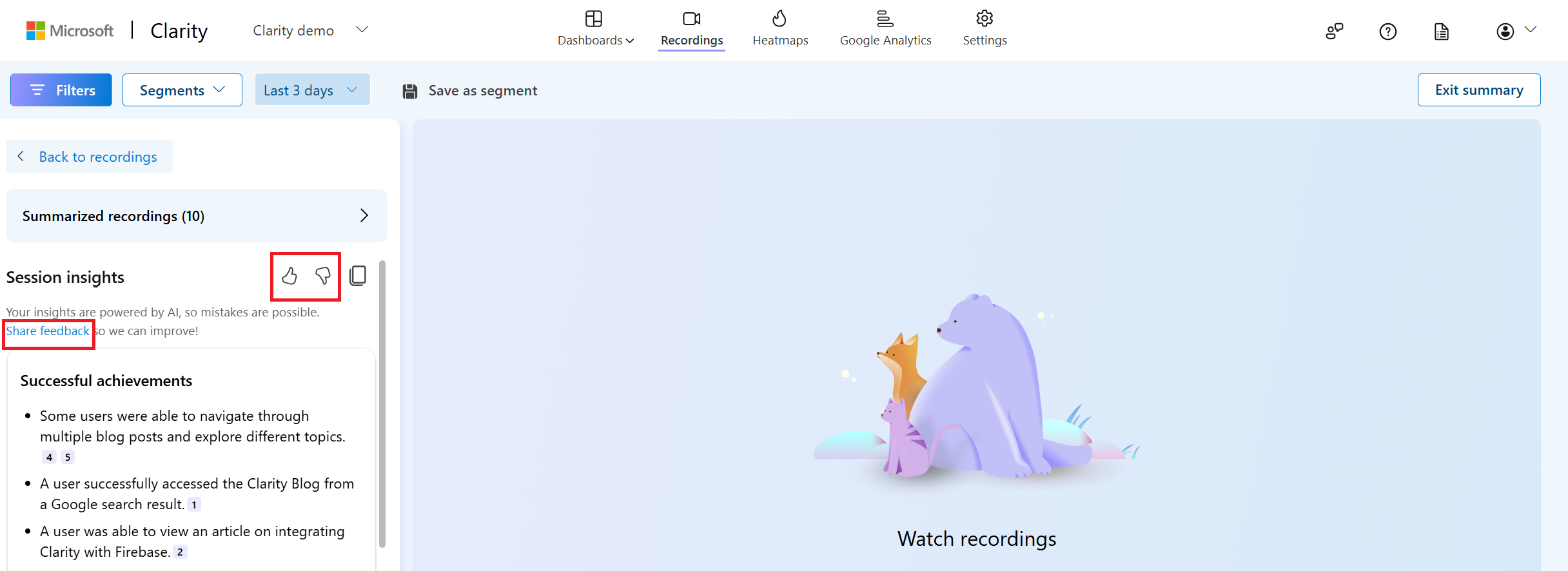
Task: Click the Successful achievements heading
Action: (106, 381)
